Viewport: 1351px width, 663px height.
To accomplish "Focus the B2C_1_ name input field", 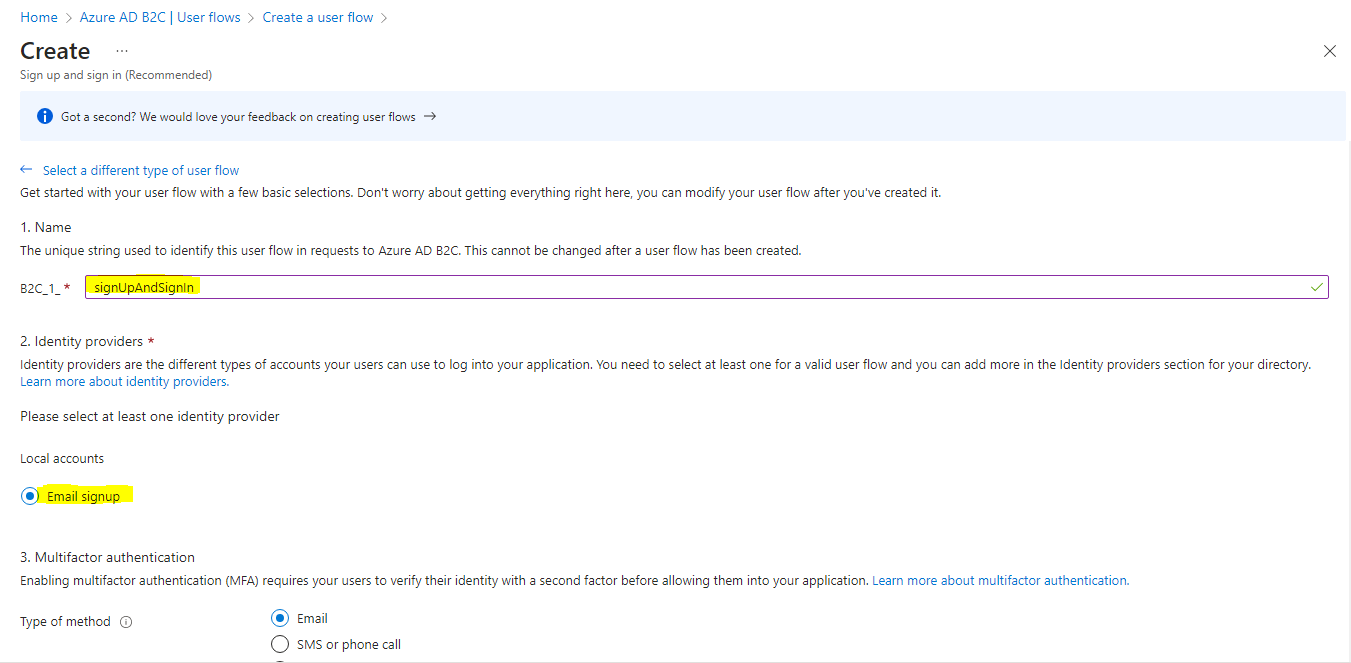I will click(x=707, y=287).
